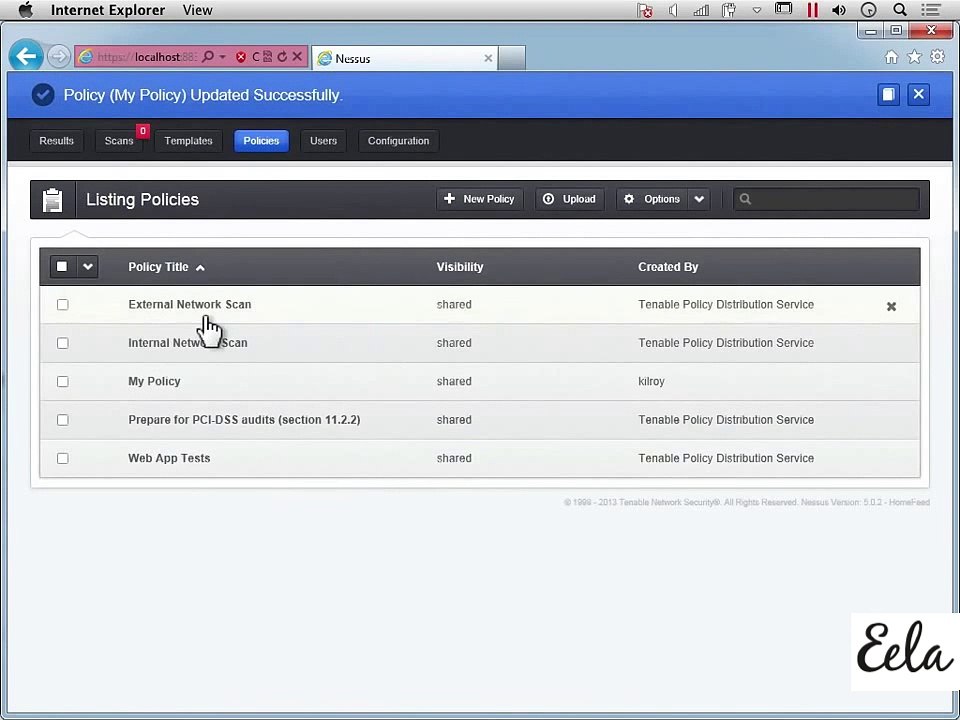Image resolution: width=960 pixels, height=720 pixels.
Task: Click the flag with red X menu bar icon
Action: [x=644, y=10]
